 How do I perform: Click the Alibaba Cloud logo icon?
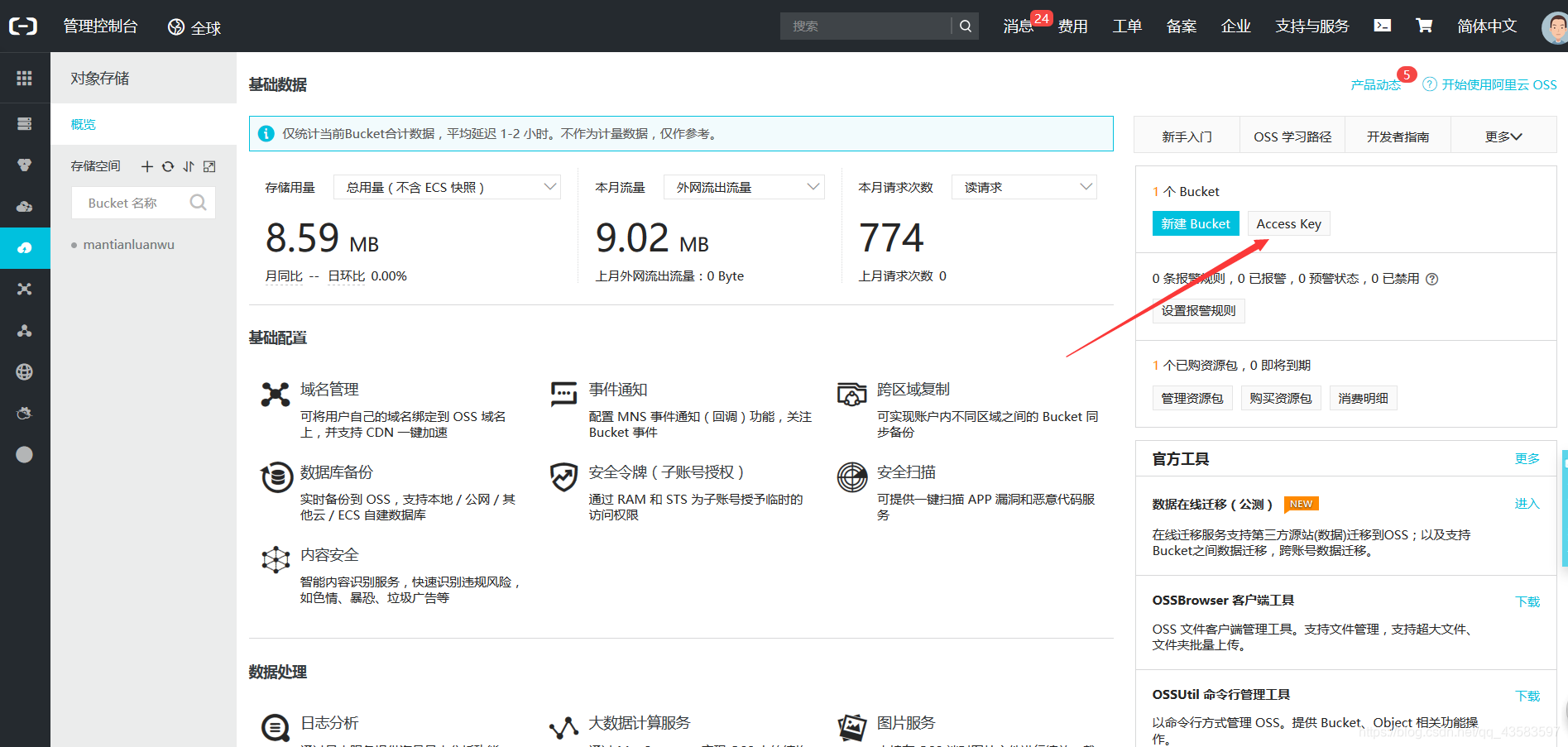coord(23,26)
